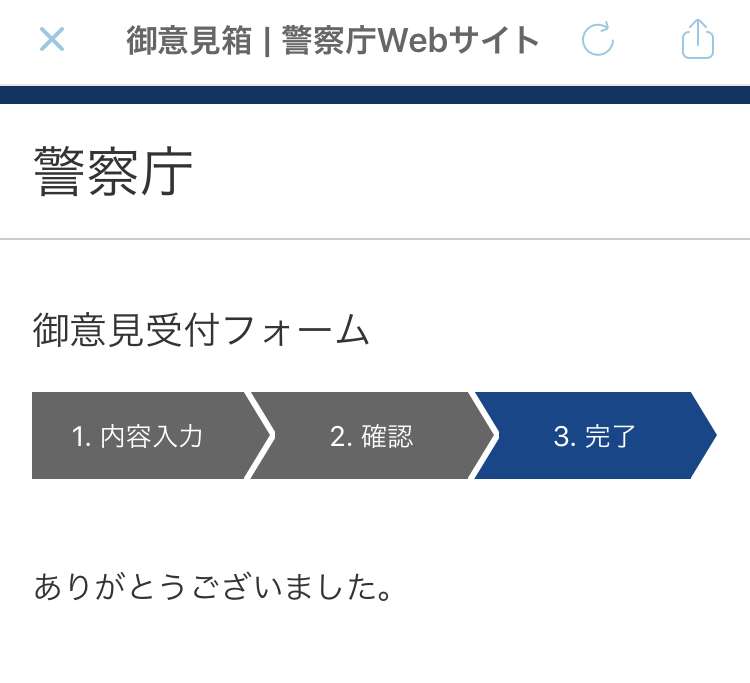Screen dimensions: 750x683
Task: Open the share sheet icon
Action: [x=697, y=40]
